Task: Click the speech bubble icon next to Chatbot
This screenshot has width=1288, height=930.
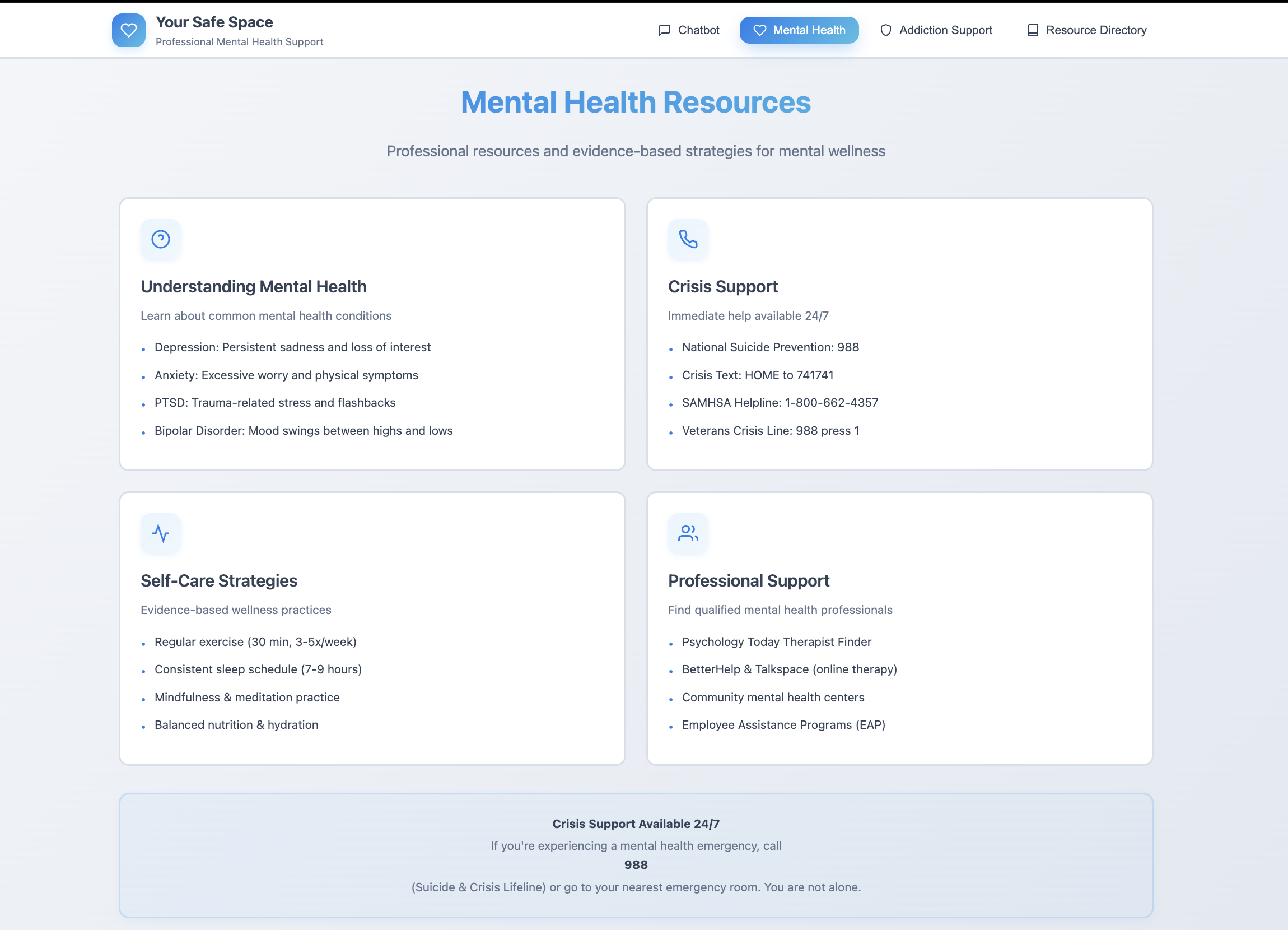Action: tap(664, 30)
